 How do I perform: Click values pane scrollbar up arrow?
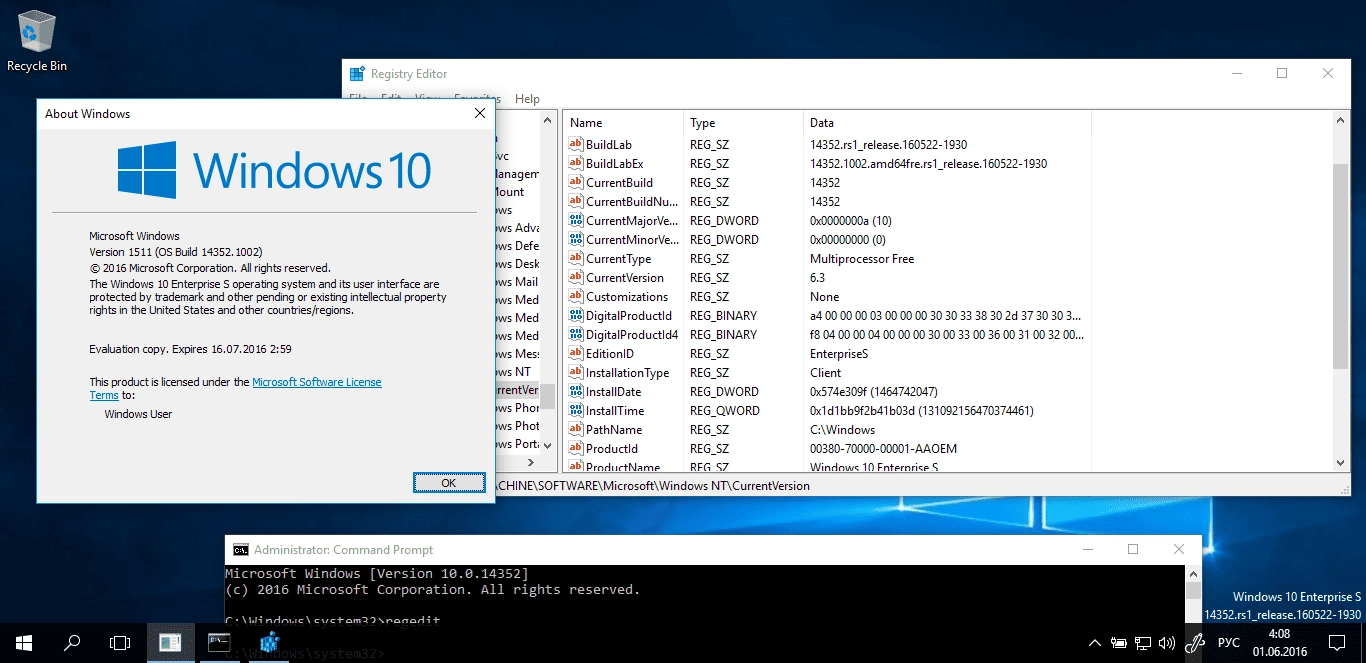tap(1341, 120)
